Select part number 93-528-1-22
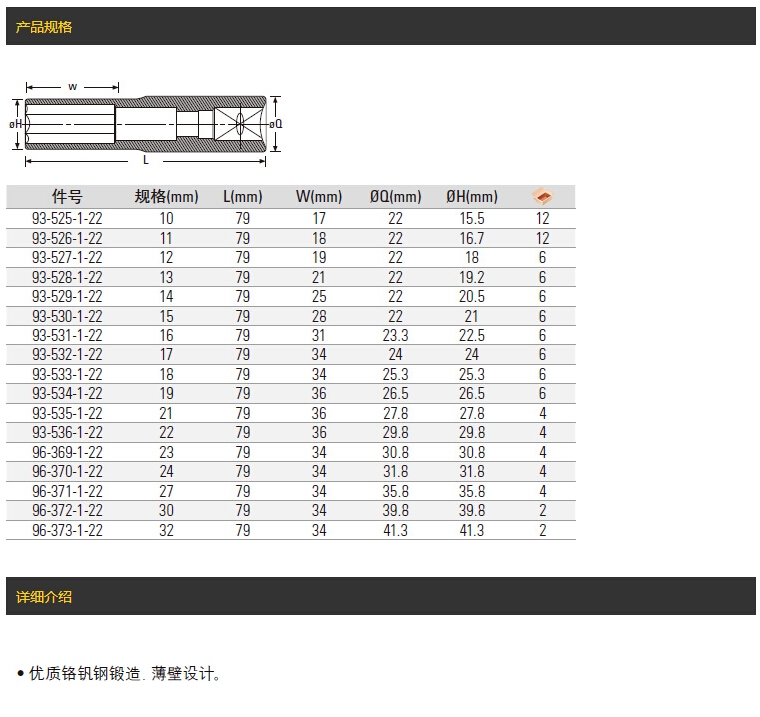 click(67, 277)
